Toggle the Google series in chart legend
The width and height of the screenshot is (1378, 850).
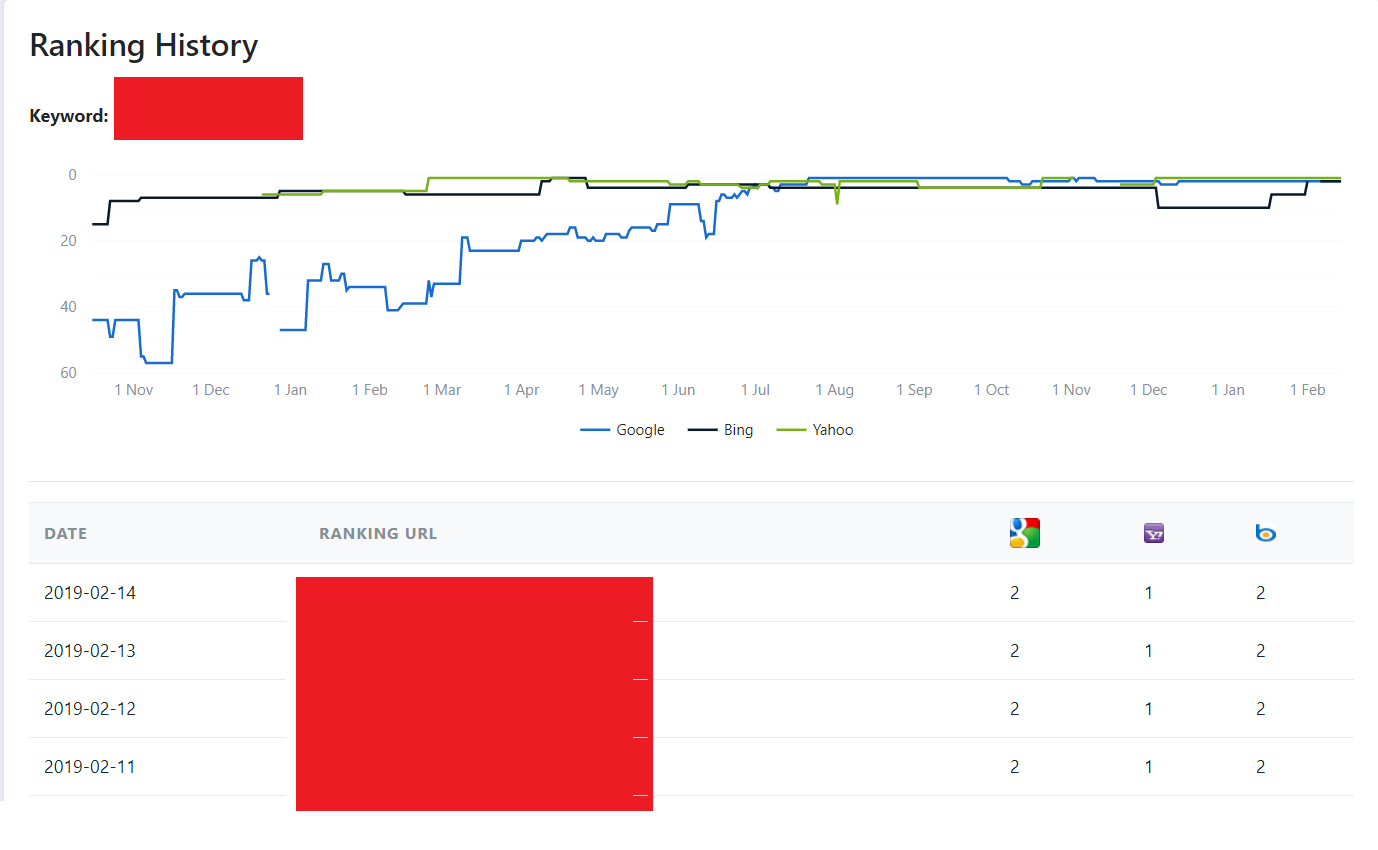coord(622,430)
